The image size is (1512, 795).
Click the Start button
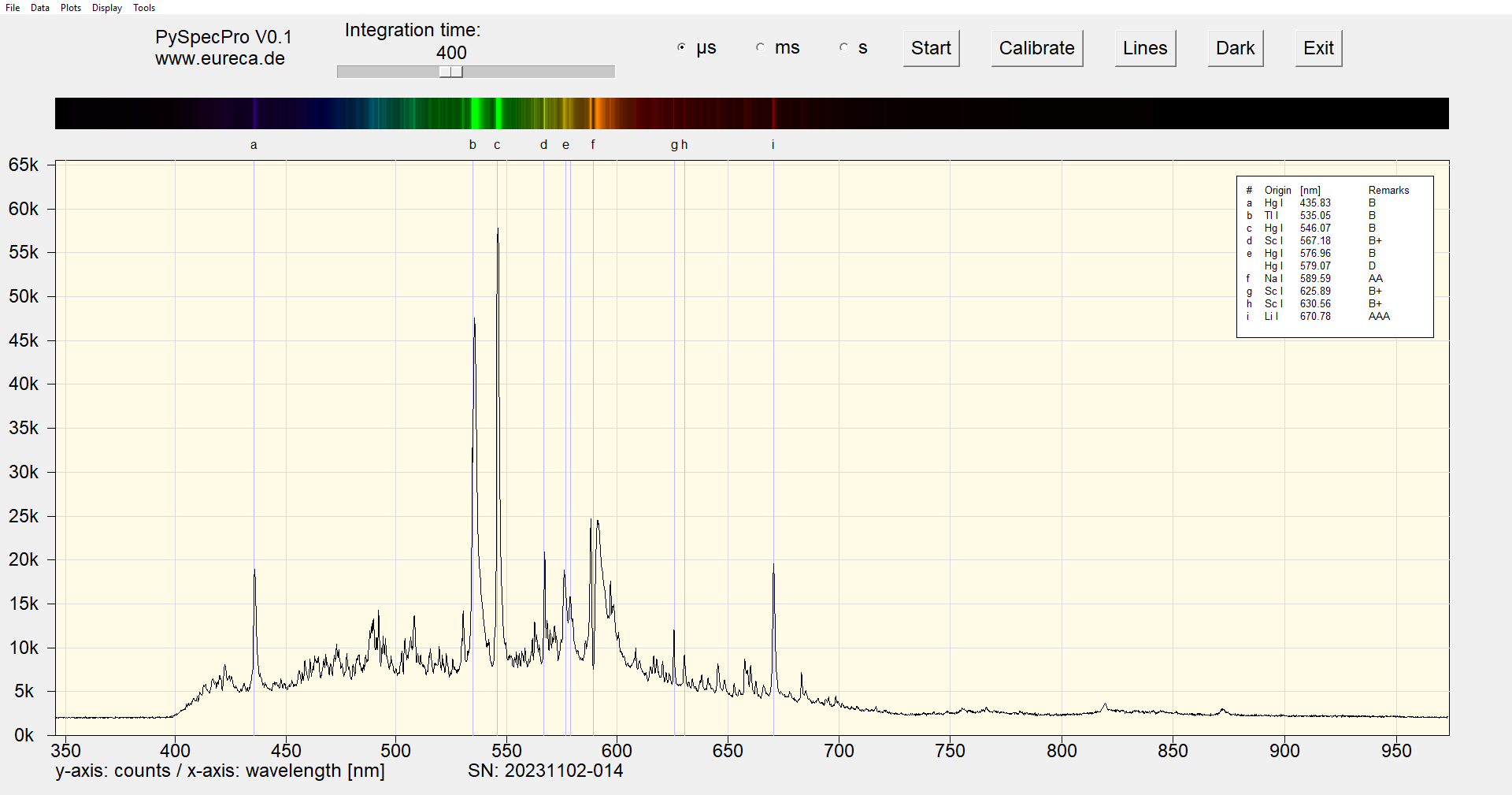(x=931, y=48)
